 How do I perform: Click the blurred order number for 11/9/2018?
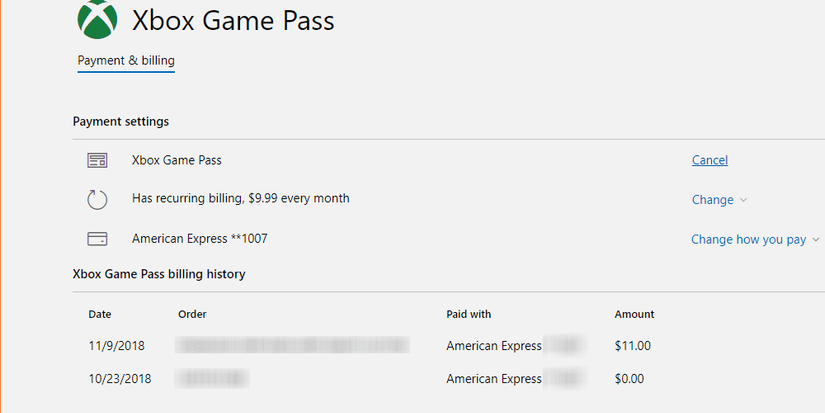tap(292, 346)
